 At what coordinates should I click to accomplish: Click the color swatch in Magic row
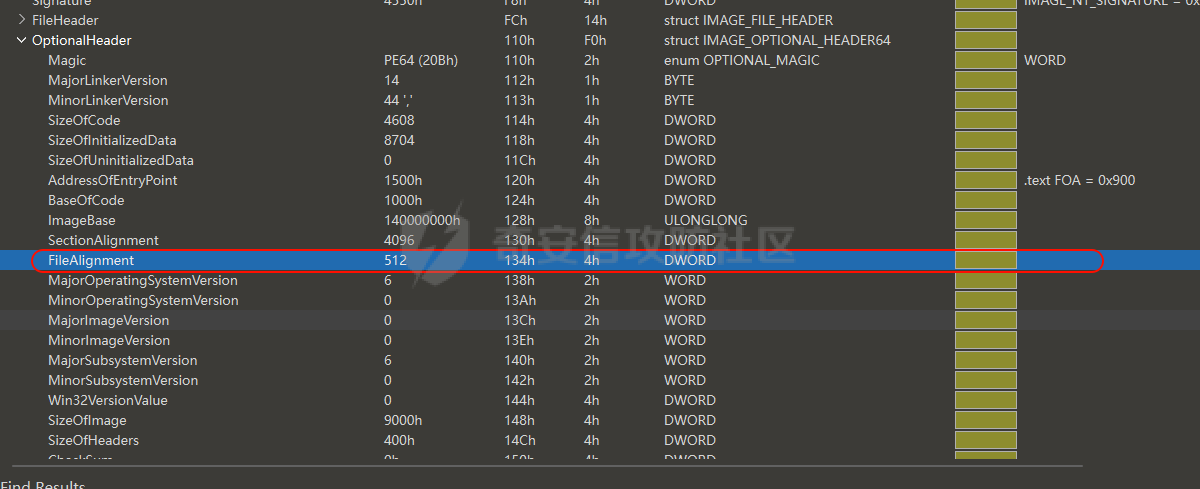tap(985, 60)
